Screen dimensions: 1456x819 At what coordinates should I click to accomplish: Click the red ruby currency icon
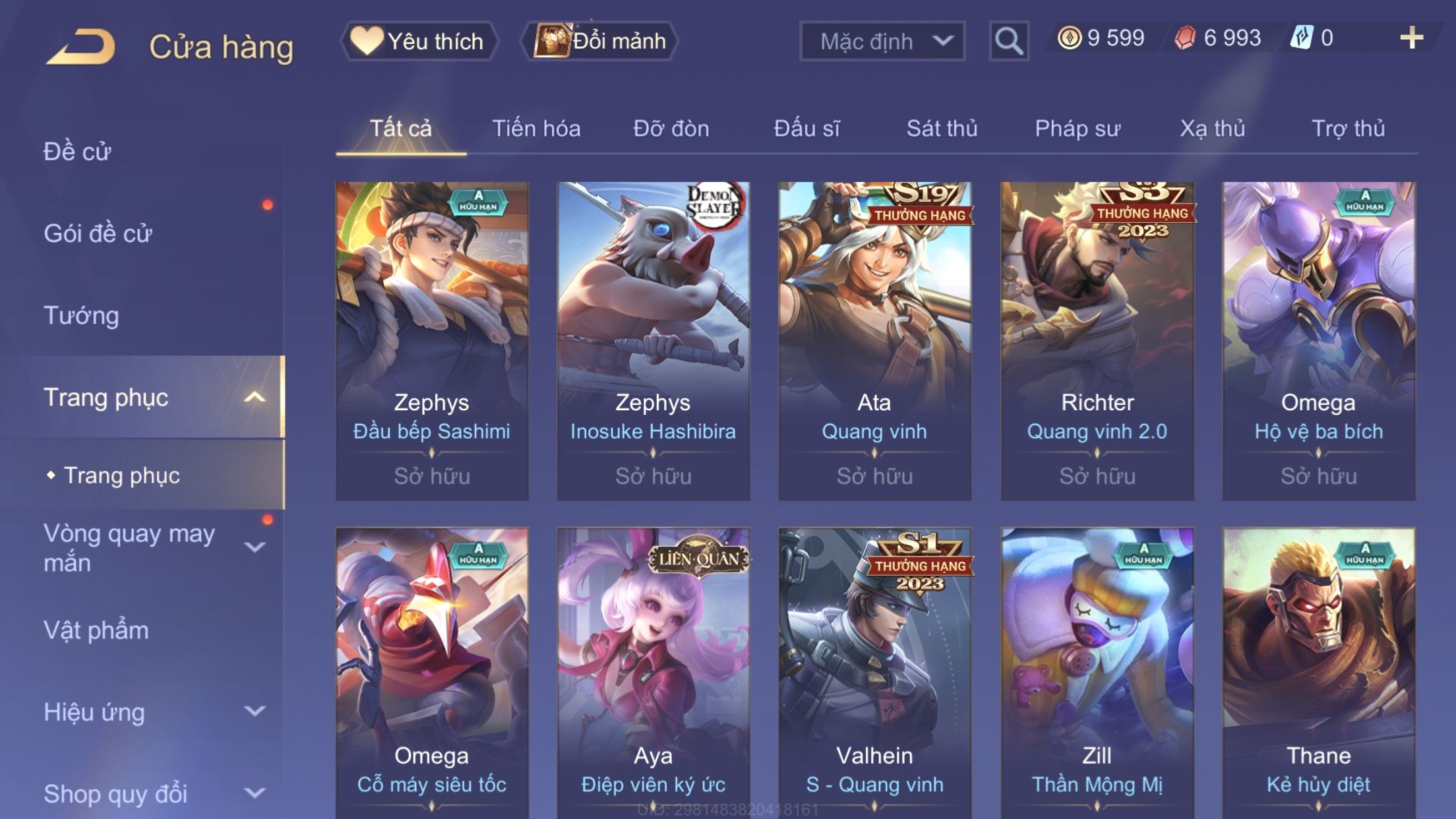[x=1185, y=38]
